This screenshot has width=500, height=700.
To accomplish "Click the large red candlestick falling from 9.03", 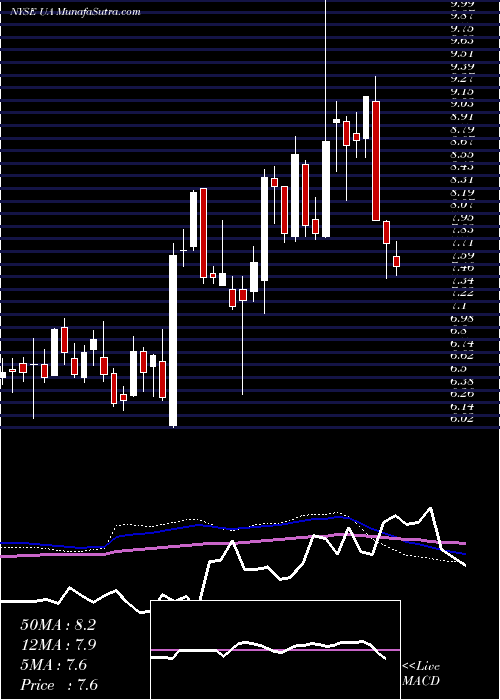I will point(376,161).
